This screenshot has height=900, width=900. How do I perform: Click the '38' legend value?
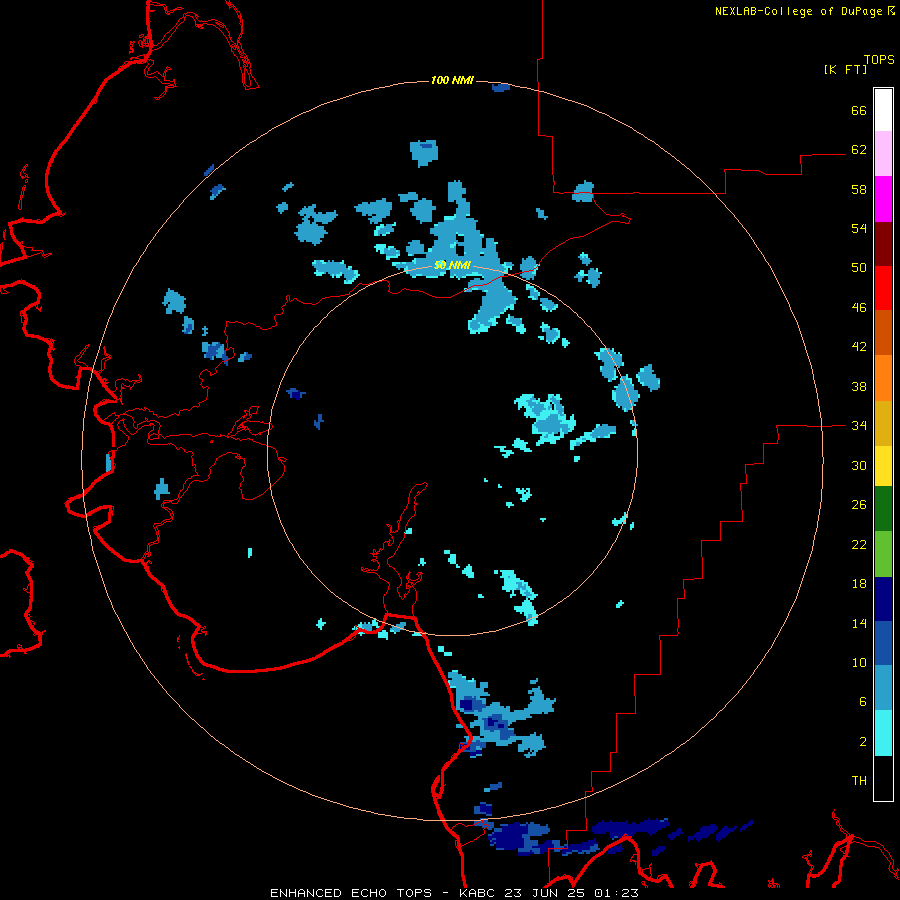[x=859, y=387]
